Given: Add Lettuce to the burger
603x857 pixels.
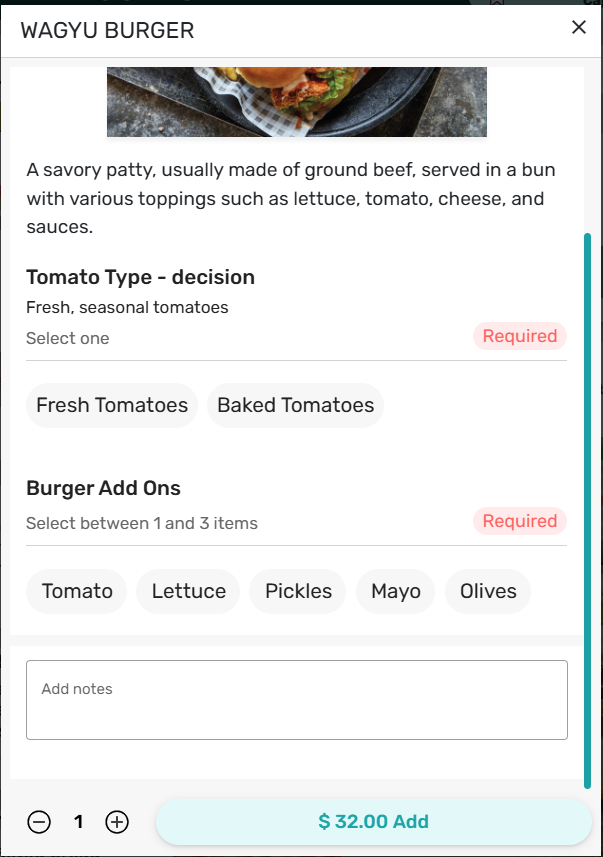Looking at the screenshot, I should (x=188, y=591).
